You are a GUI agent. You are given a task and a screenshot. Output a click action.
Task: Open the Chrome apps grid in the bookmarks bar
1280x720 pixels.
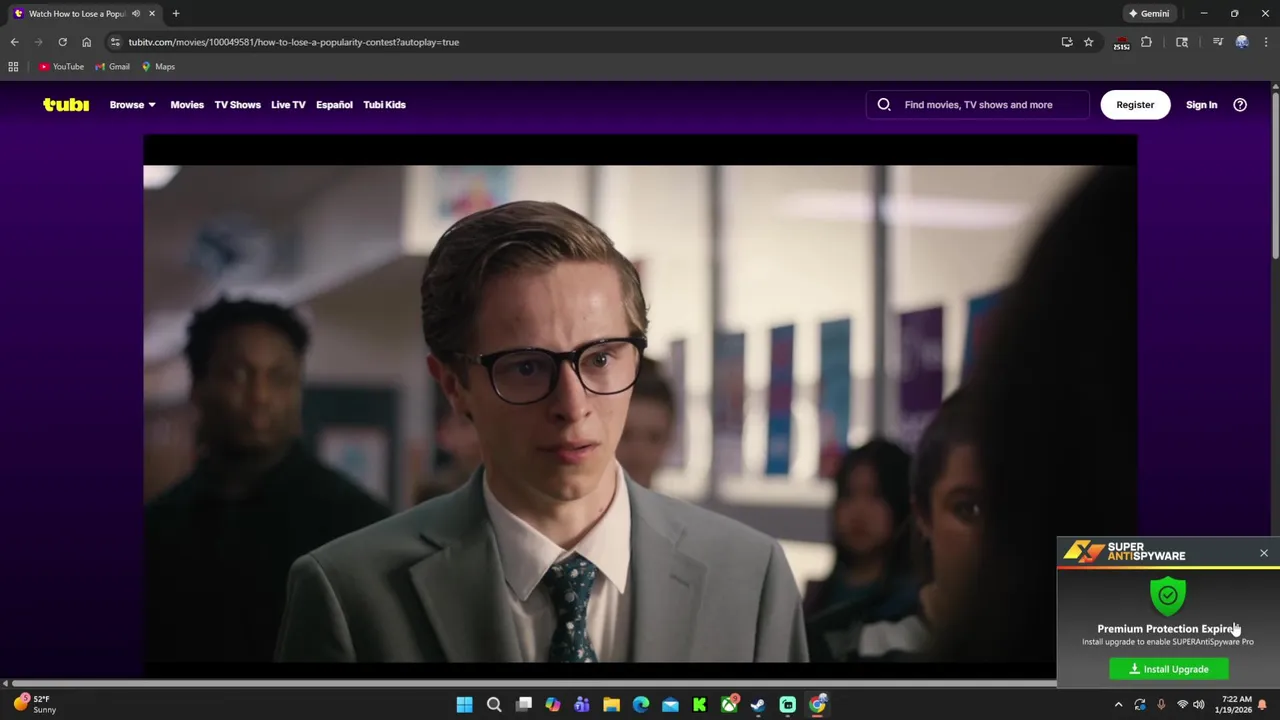13,67
